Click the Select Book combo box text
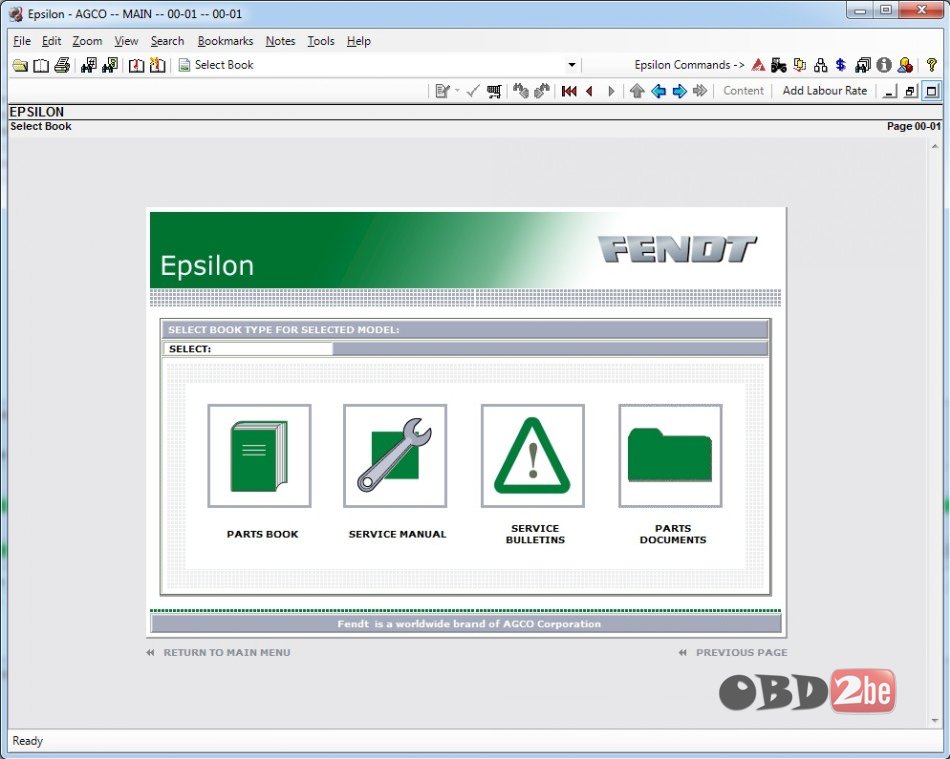Screen dimensions: 950x759 coord(224,65)
